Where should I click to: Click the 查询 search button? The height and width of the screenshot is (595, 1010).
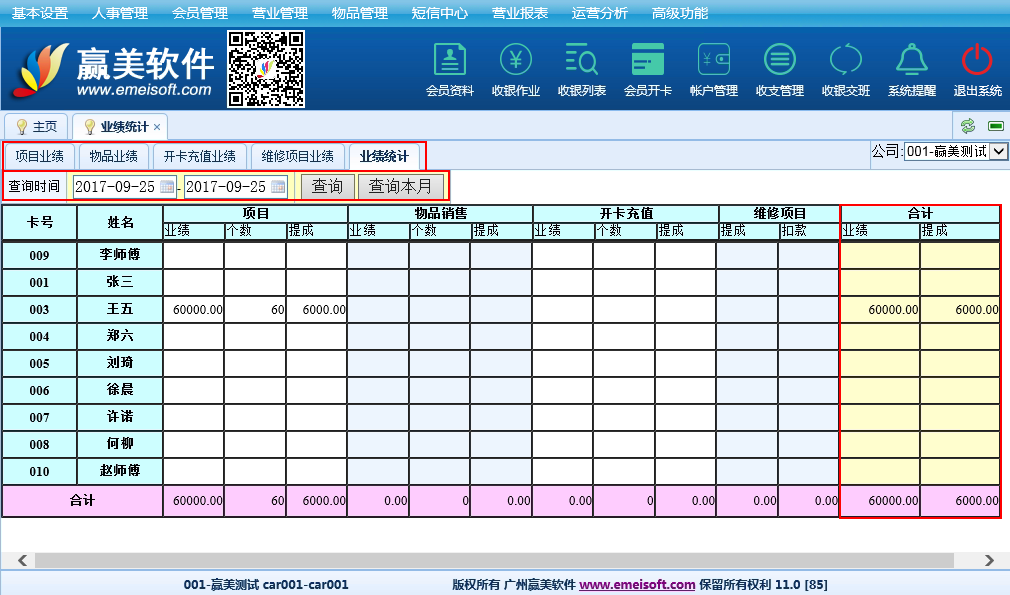pos(327,187)
